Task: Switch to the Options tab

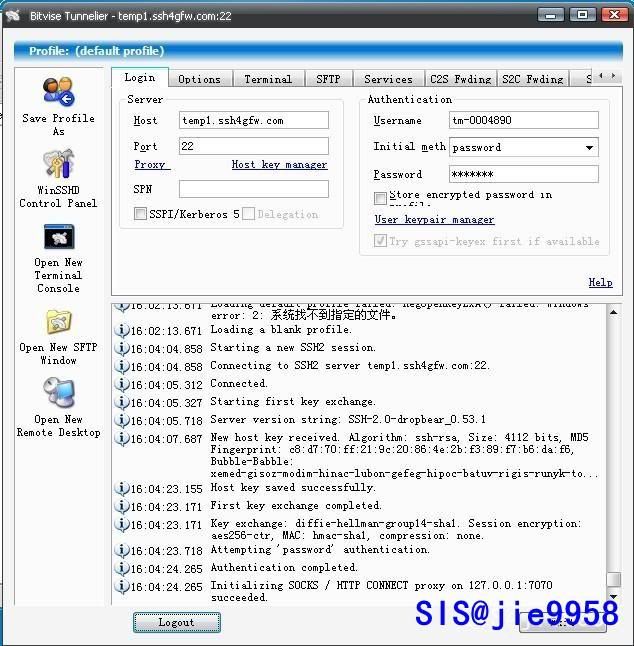Action: [199, 79]
